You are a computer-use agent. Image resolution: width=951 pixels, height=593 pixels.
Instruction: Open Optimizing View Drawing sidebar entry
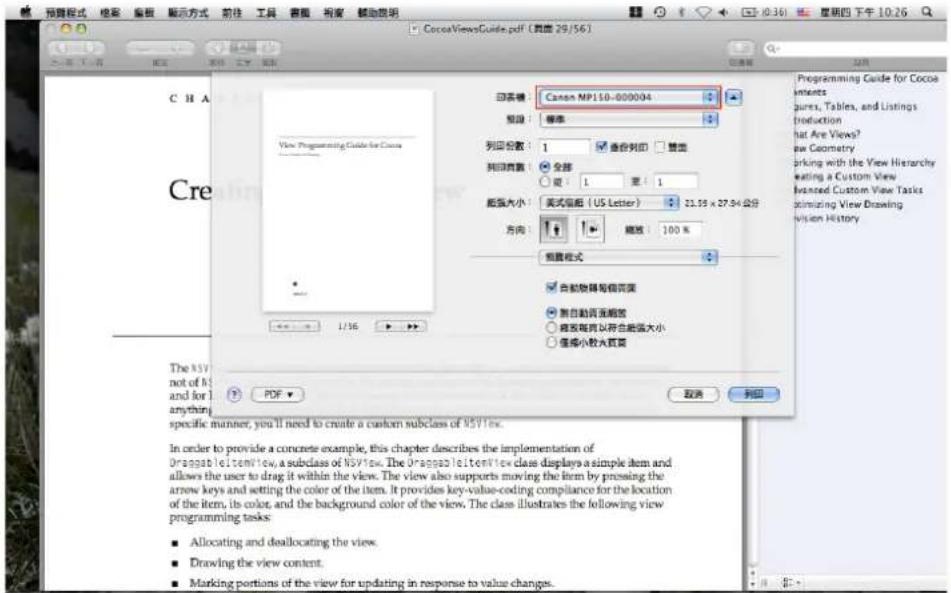[849, 204]
